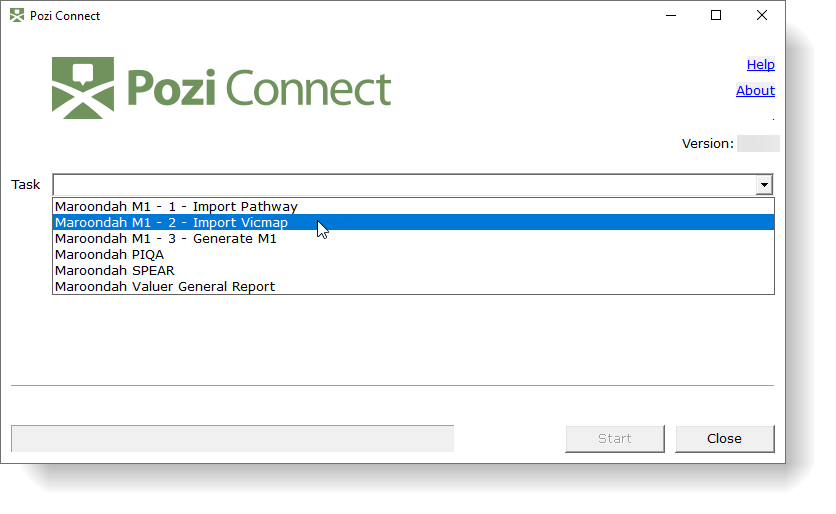Click the Pozi Connect title bar icon
This screenshot has width=836, height=514.
(x=16, y=16)
